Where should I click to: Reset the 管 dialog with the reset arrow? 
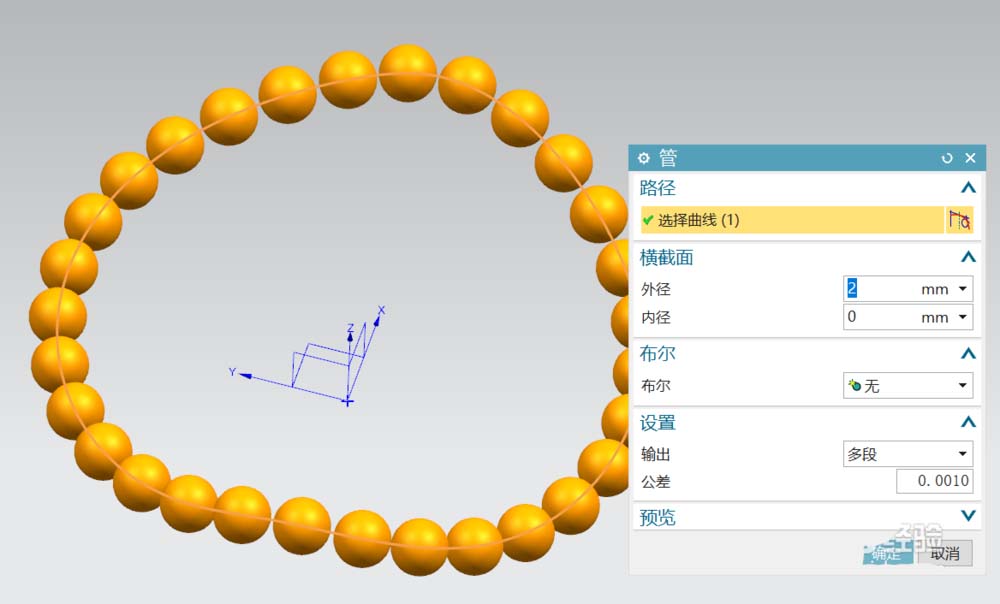pos(947,158)
